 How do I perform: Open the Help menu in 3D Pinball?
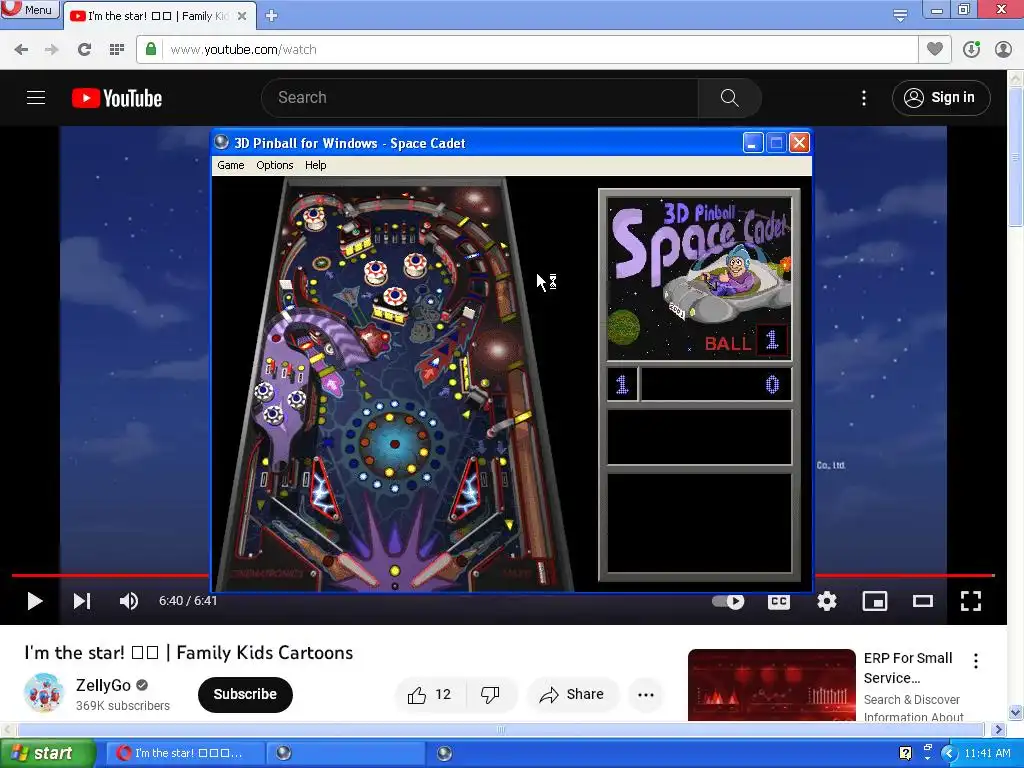315,165
